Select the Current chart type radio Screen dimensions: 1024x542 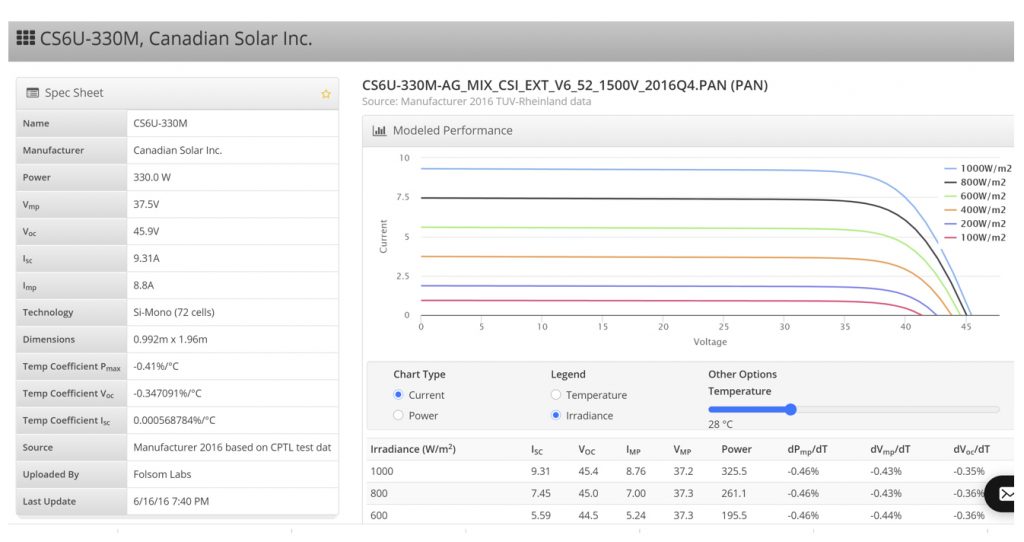tap(398, 394)
